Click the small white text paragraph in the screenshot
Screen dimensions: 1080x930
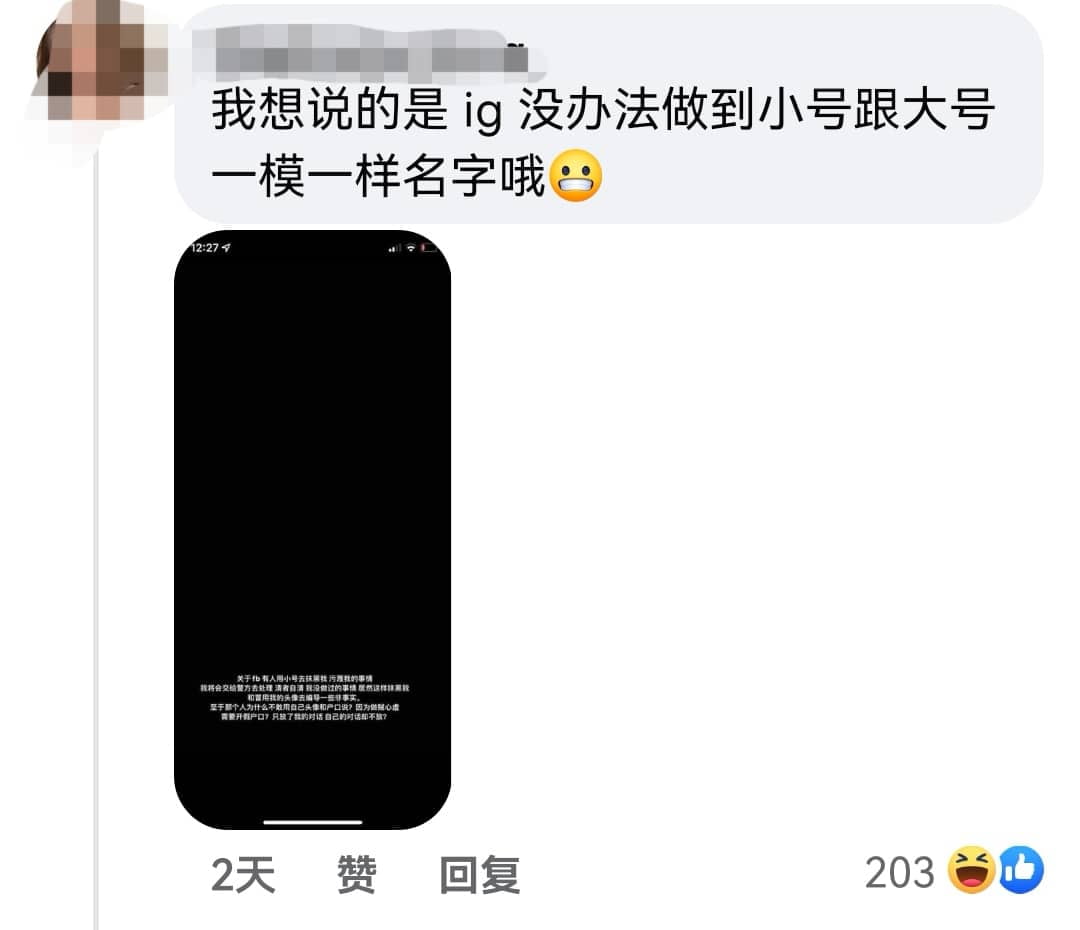pyautogui.click(x=304, y=698)
